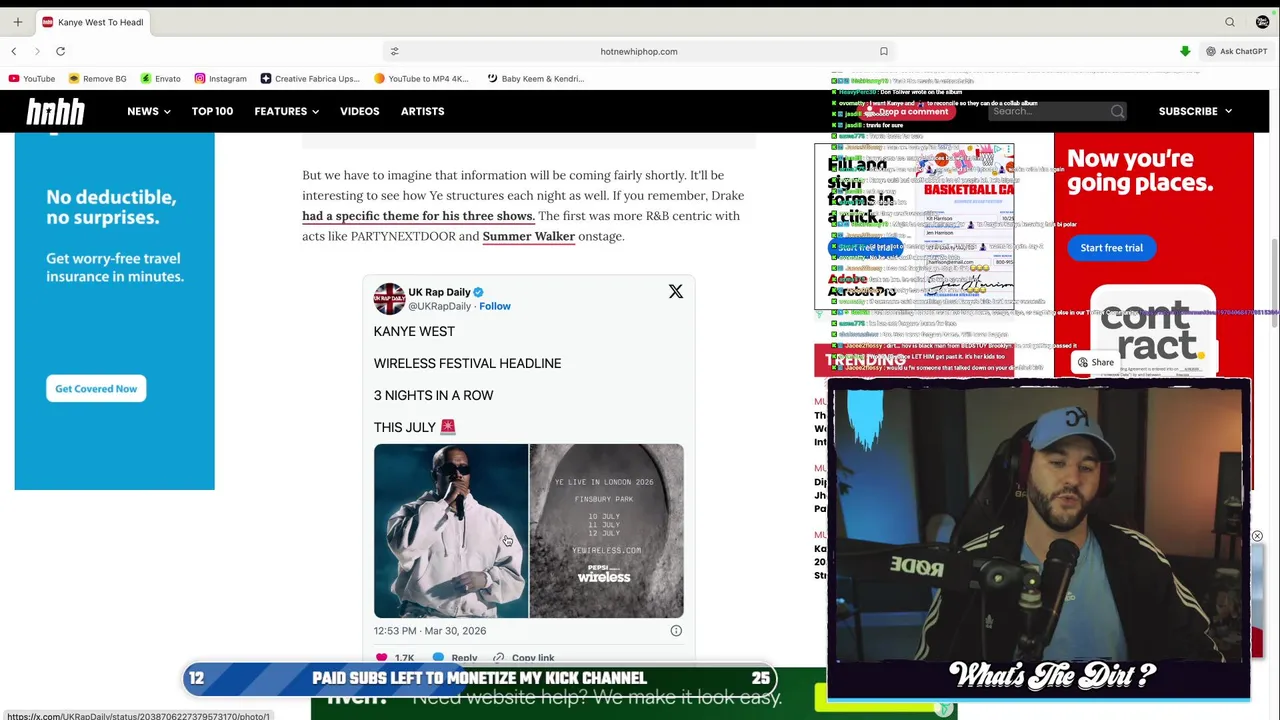1280x720 pixels.
Task: Expand the FEATURES dropdown menu
Action: [x=286, y=111]
